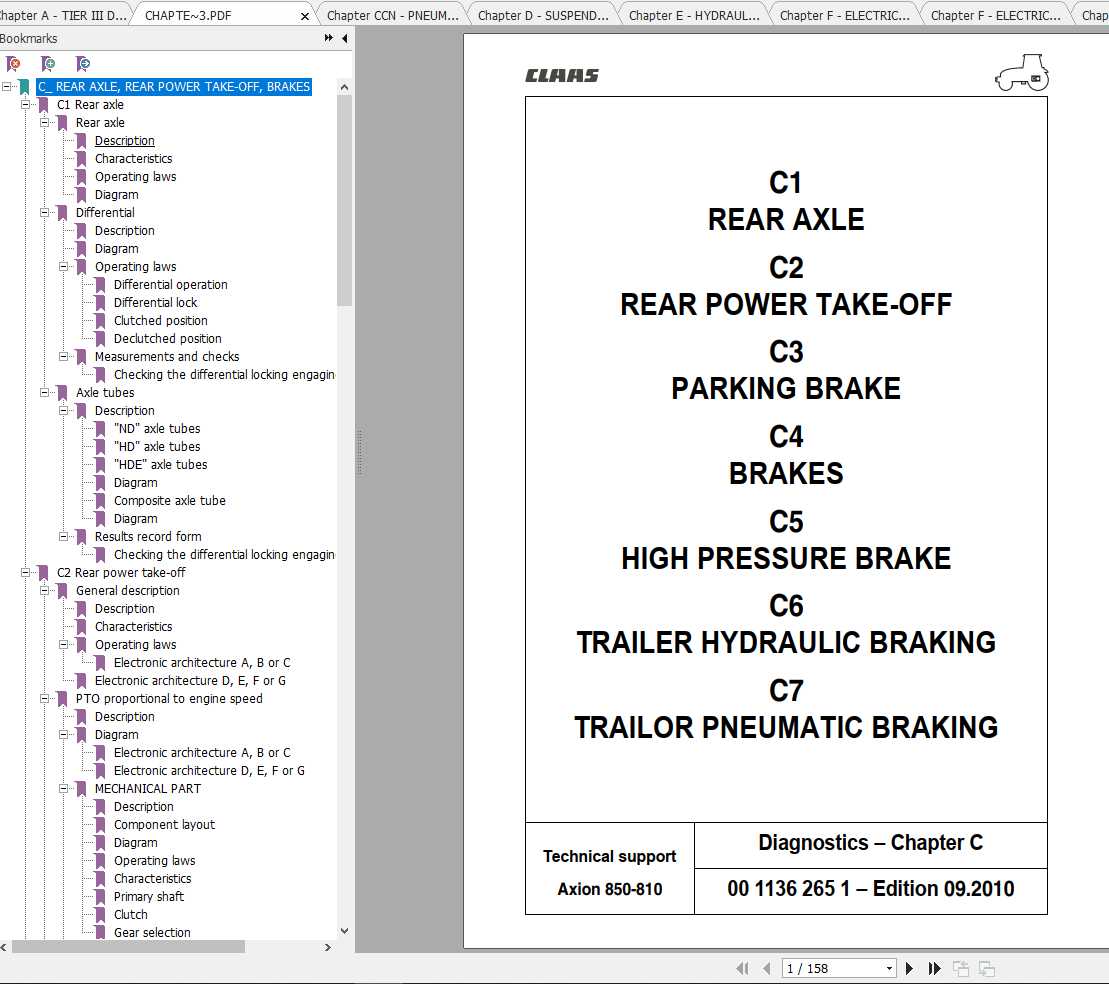Screen dimensions: 1109x984
Task: Collapse the Axle tubes bookmark node
Action: click(x=45, y=393)
